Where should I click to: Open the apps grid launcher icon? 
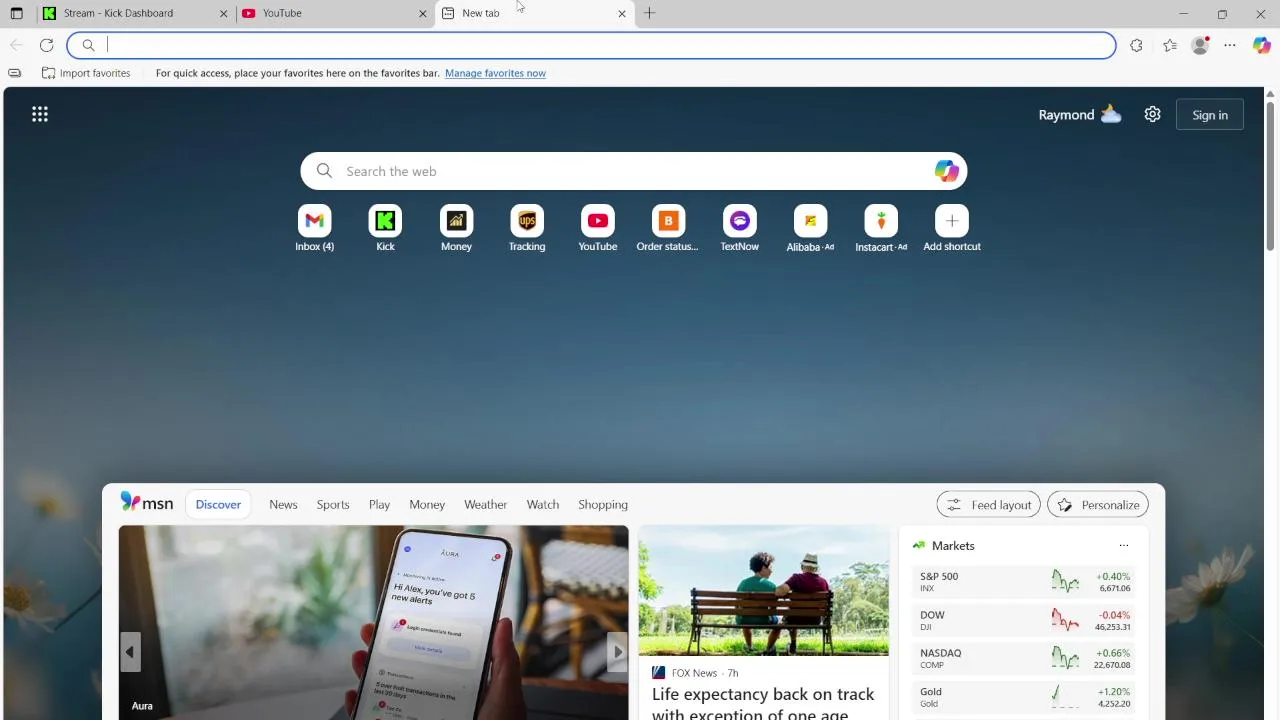coord(40,115)
